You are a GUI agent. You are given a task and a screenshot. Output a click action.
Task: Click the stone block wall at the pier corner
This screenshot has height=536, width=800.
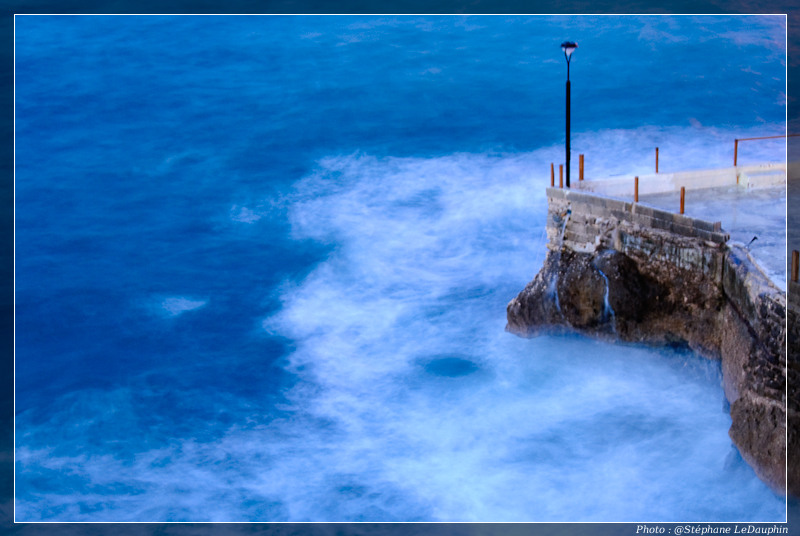tap(590, 217)
